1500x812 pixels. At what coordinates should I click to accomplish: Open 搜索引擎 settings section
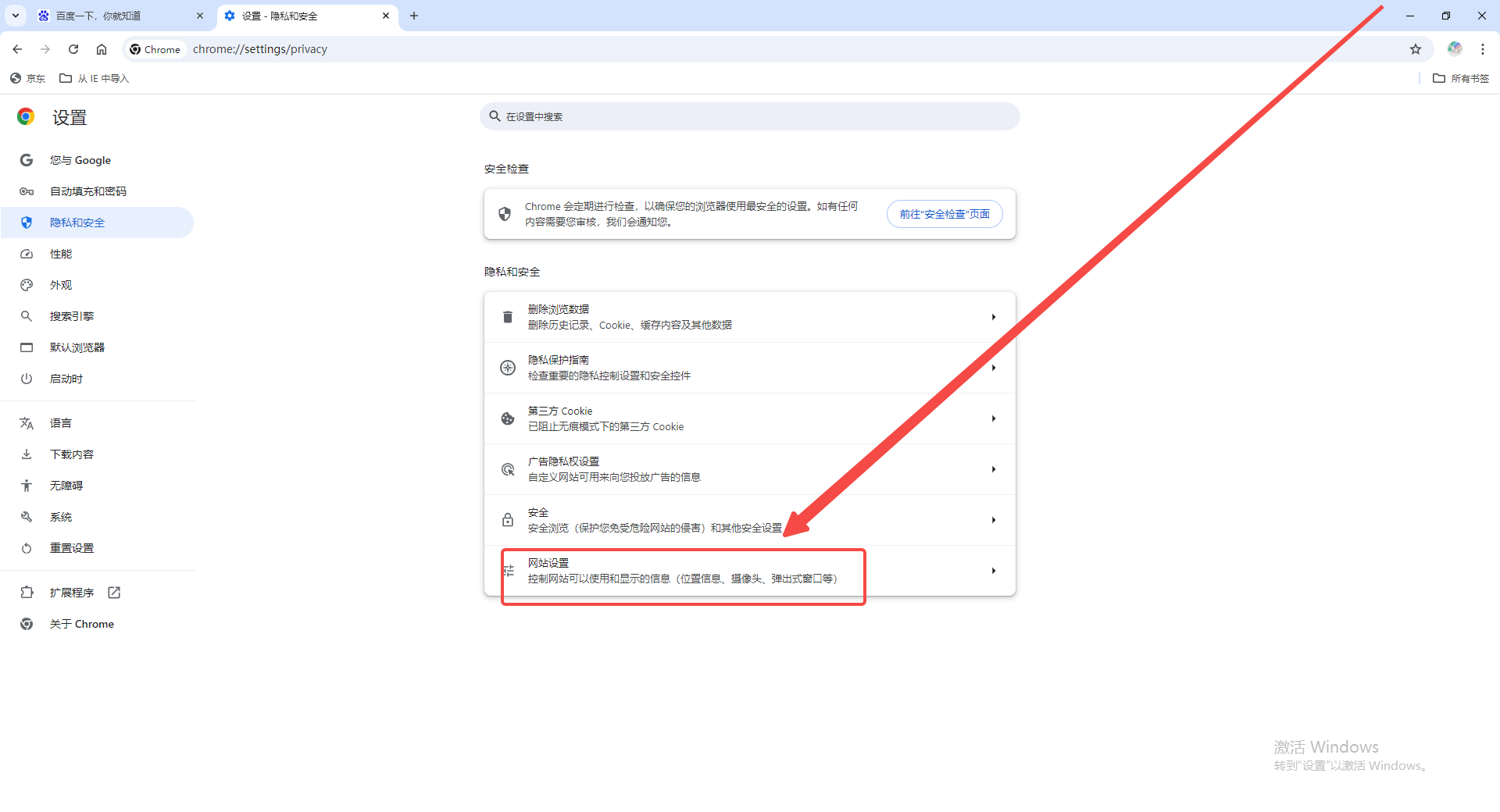[97, 316]
